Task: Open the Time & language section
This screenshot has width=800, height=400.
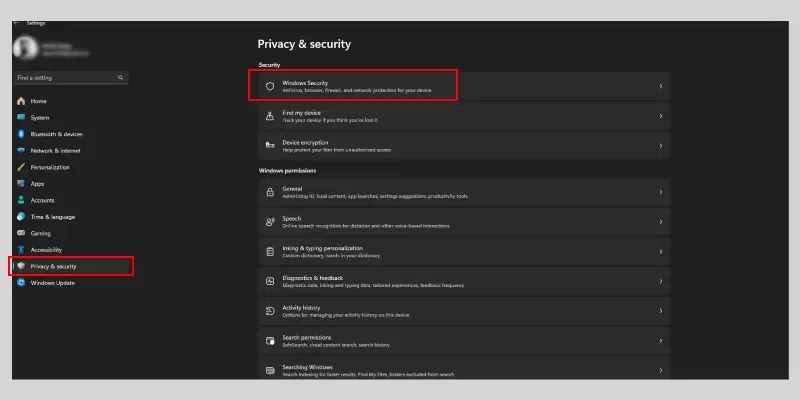Action: click(x=52, y=217)
